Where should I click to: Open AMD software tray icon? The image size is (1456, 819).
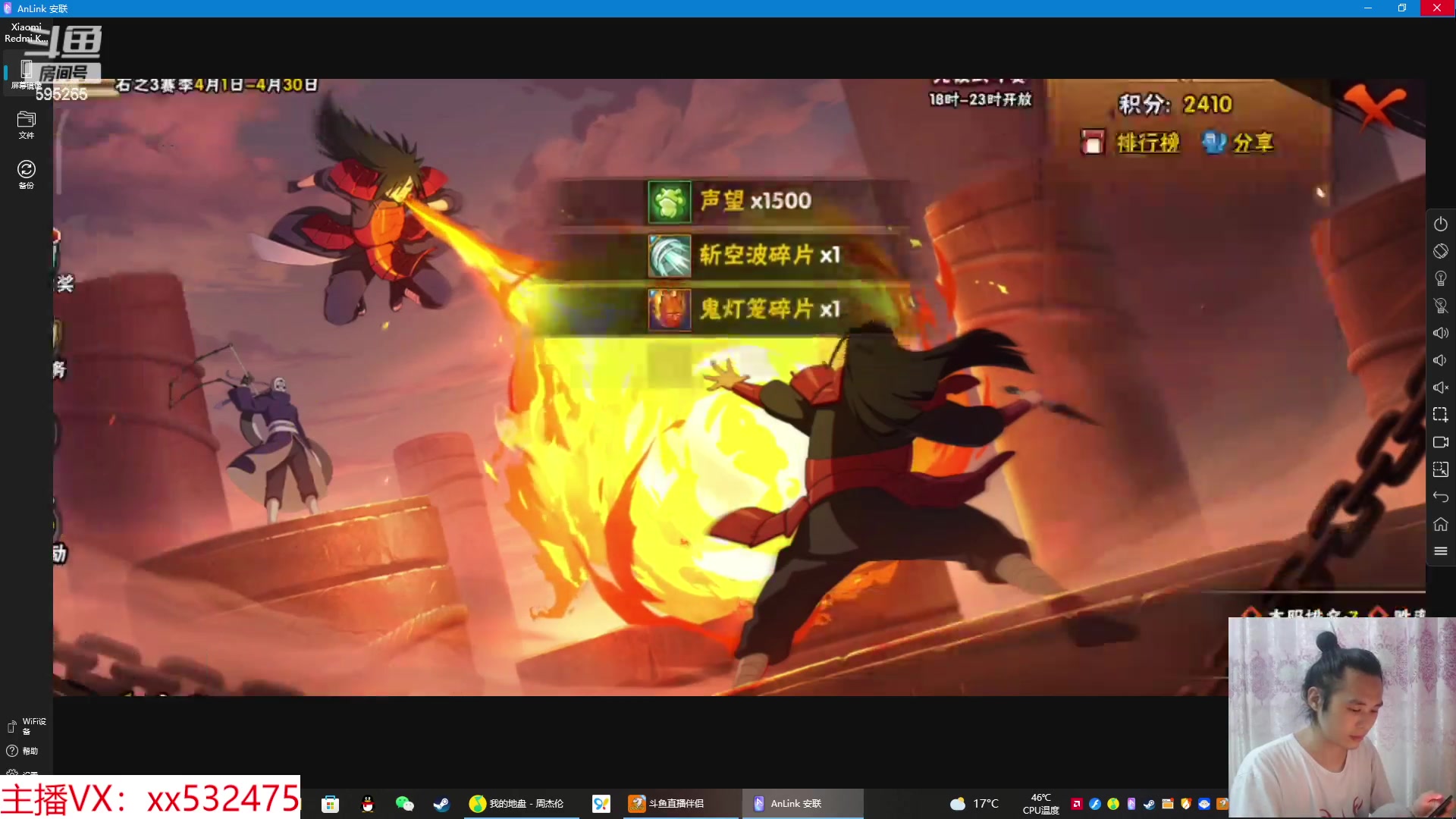(x=1076, y=804)
